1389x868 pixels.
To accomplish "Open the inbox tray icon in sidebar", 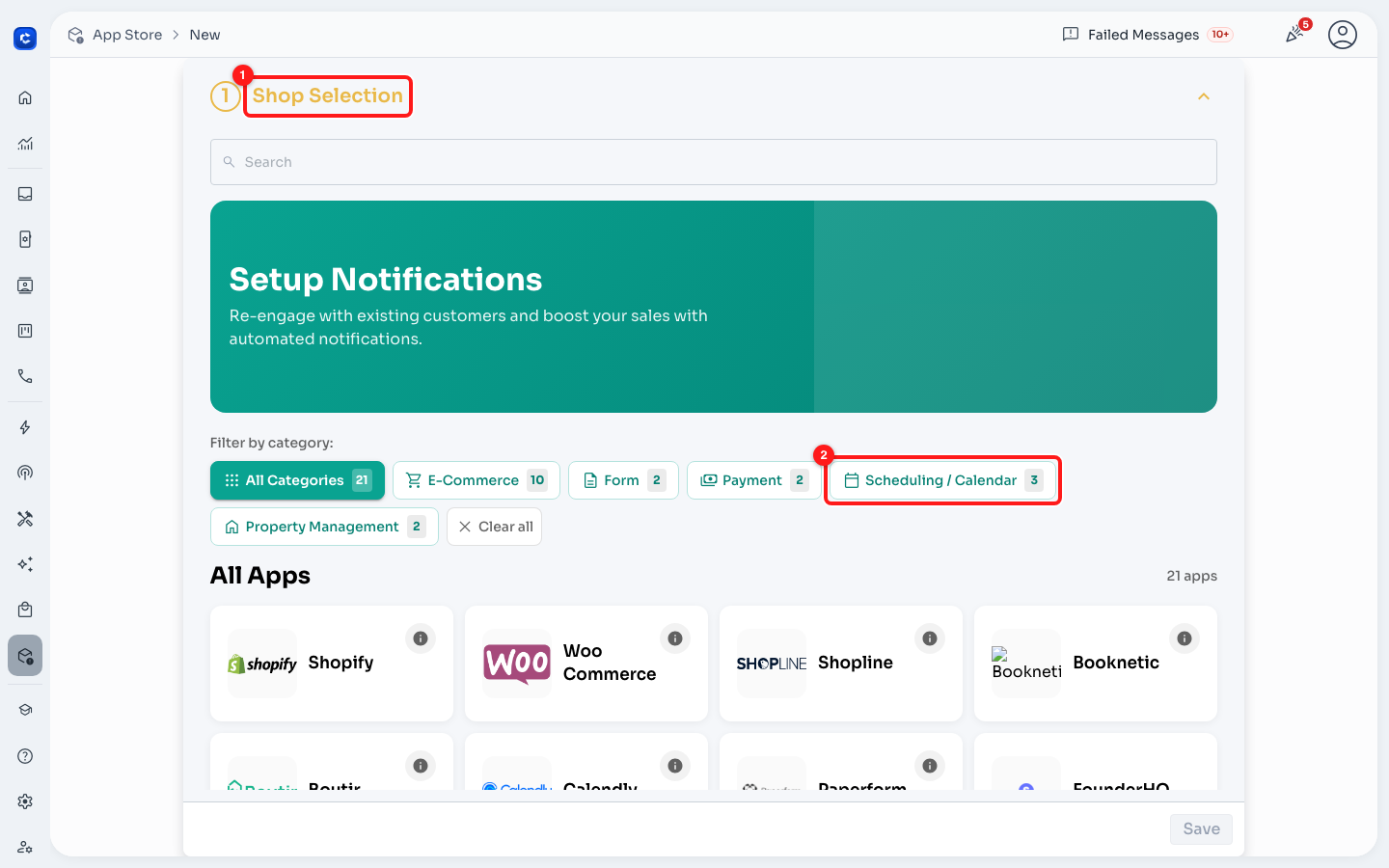I will pos(25,194).
